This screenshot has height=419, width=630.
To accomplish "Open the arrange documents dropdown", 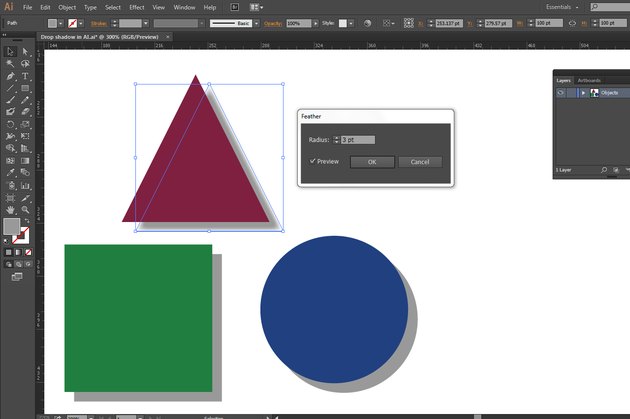I will point(256,7).
